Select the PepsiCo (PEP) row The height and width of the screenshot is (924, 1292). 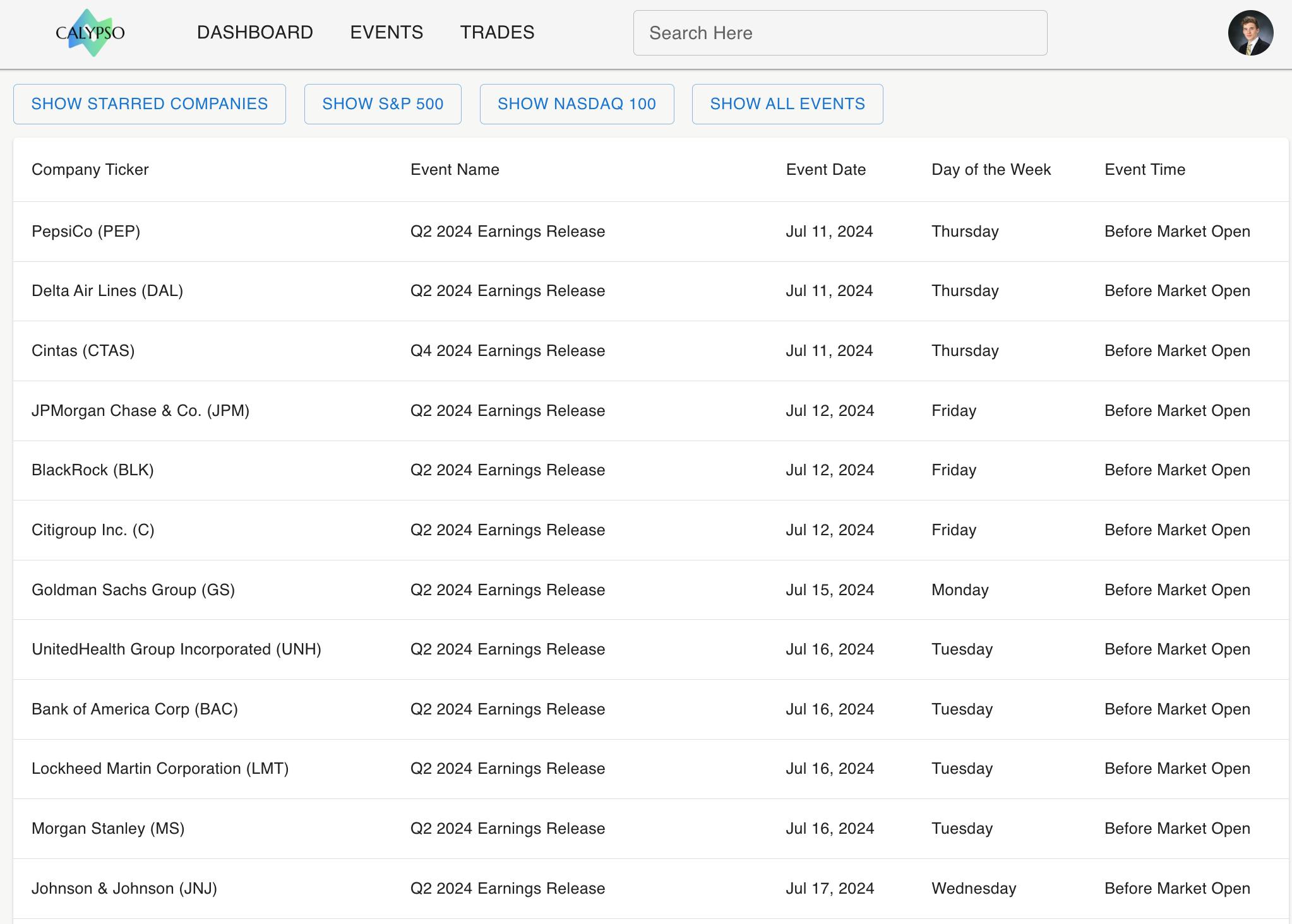pos(650,232)
